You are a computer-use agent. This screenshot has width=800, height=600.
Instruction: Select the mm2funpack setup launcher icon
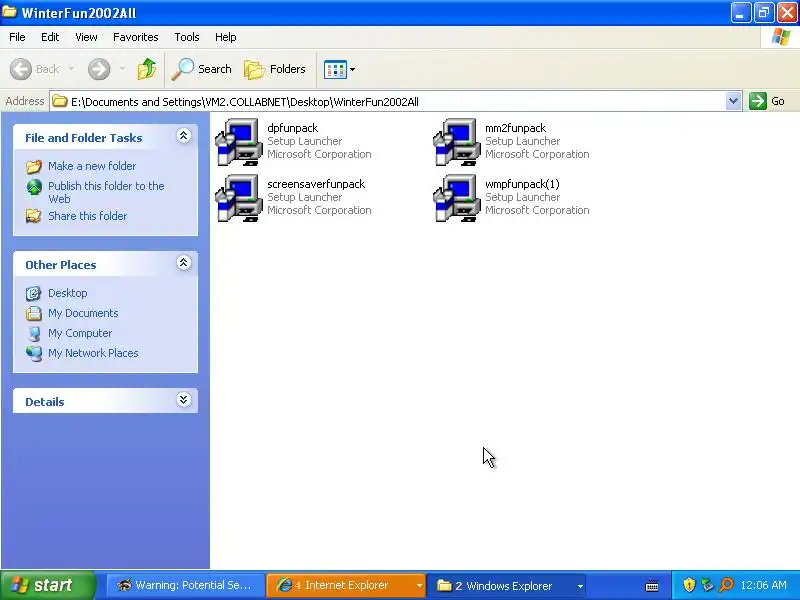[x=457, y=142]
